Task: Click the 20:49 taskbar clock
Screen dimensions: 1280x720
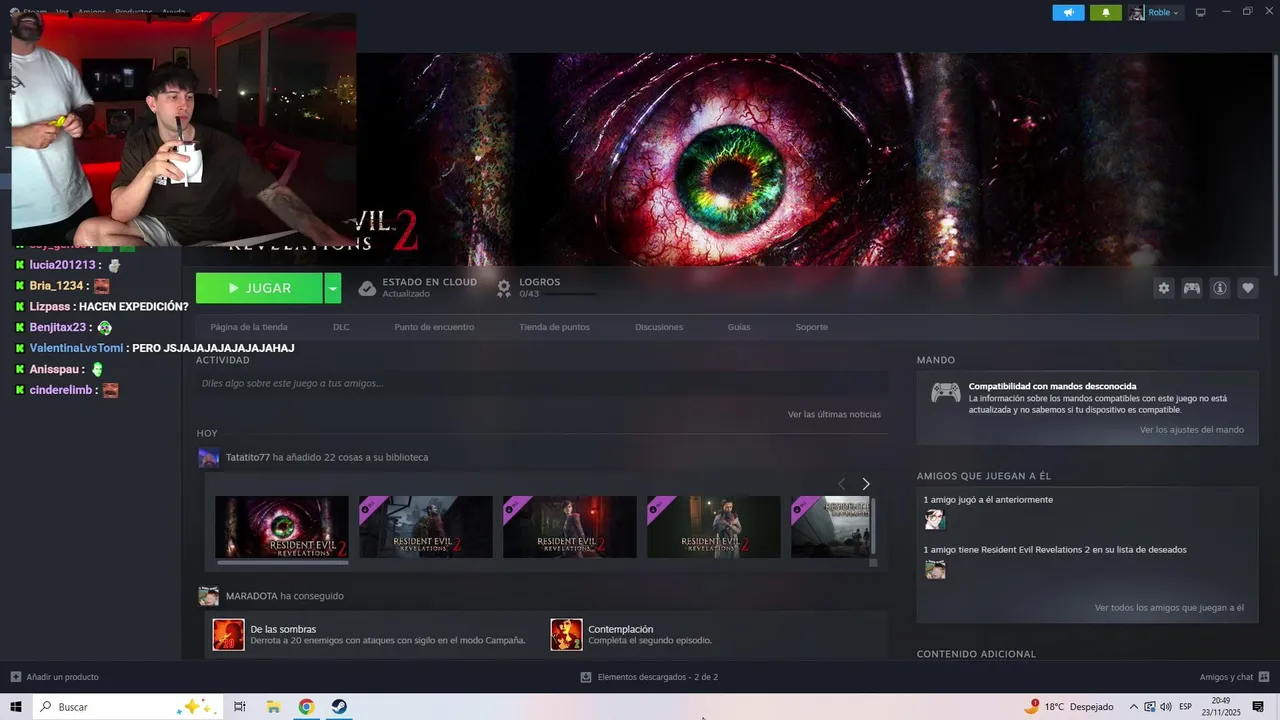Action: tap(1221, 707)
